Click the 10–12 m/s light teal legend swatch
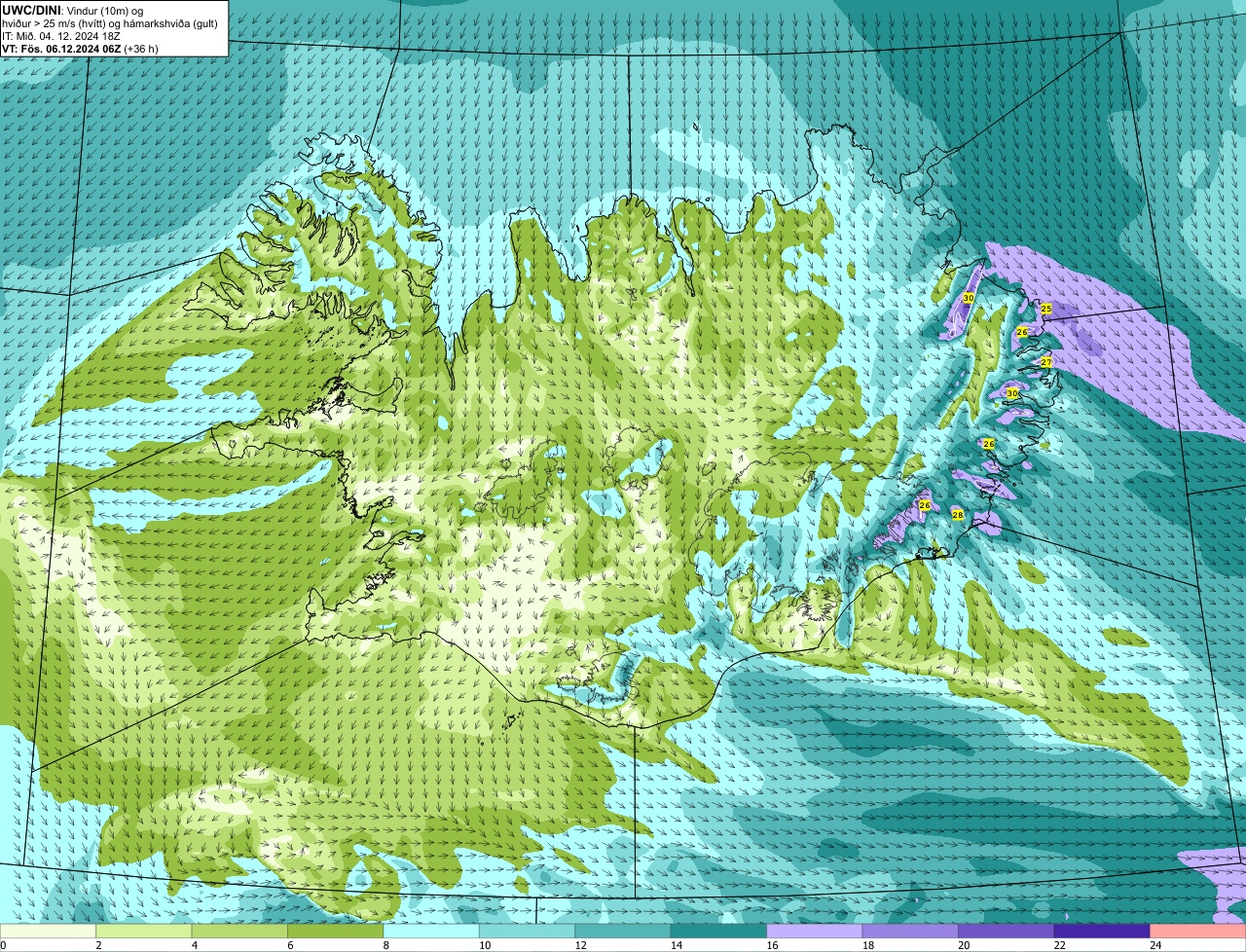 coord(528,932)
